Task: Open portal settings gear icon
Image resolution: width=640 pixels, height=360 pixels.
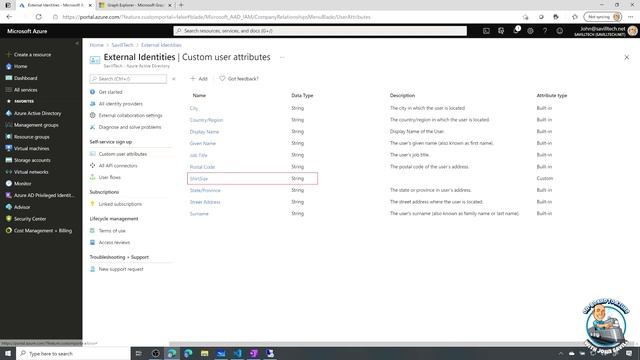Action: click(530, 31)
